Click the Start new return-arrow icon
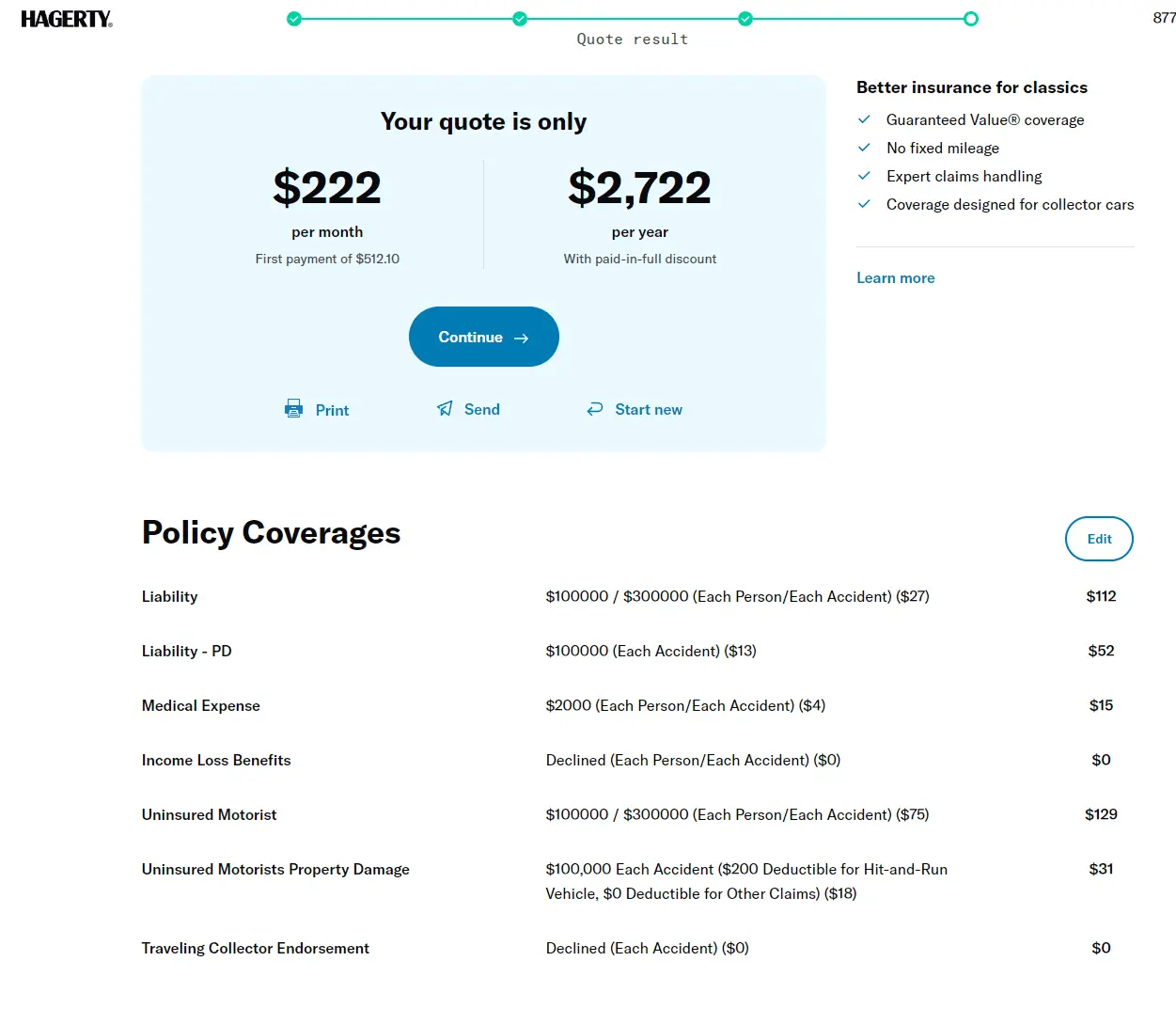1176x1024 pixels. (595, 409)
